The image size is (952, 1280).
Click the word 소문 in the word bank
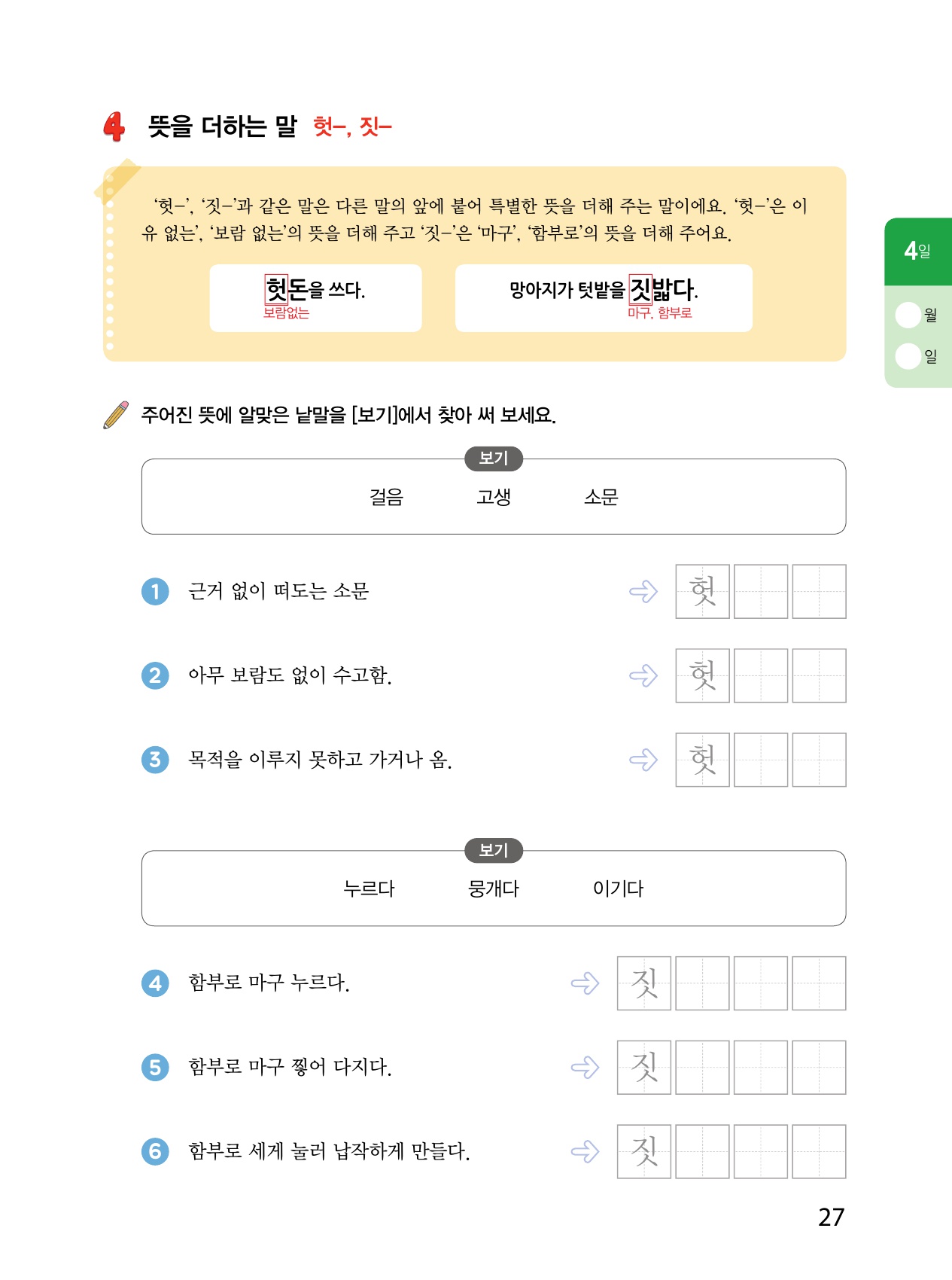[601, 497]
